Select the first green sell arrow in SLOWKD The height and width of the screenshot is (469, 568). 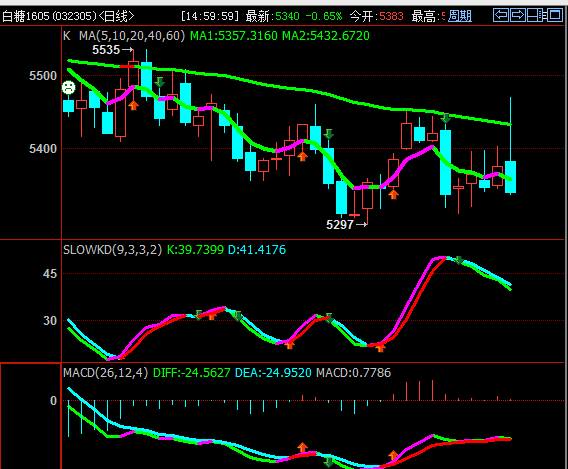coord(198,315)
